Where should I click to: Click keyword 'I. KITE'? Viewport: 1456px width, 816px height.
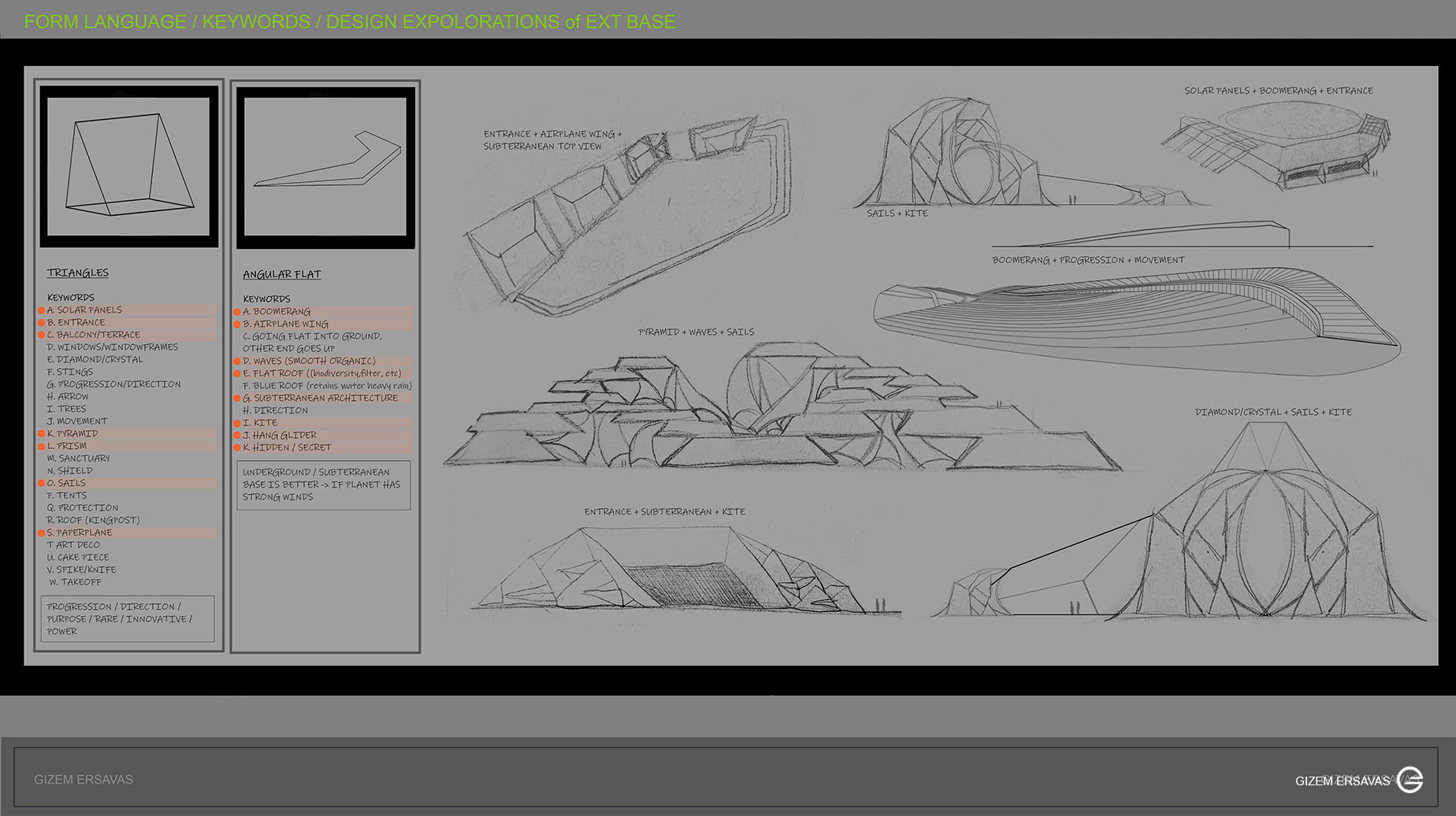(260, 423)
